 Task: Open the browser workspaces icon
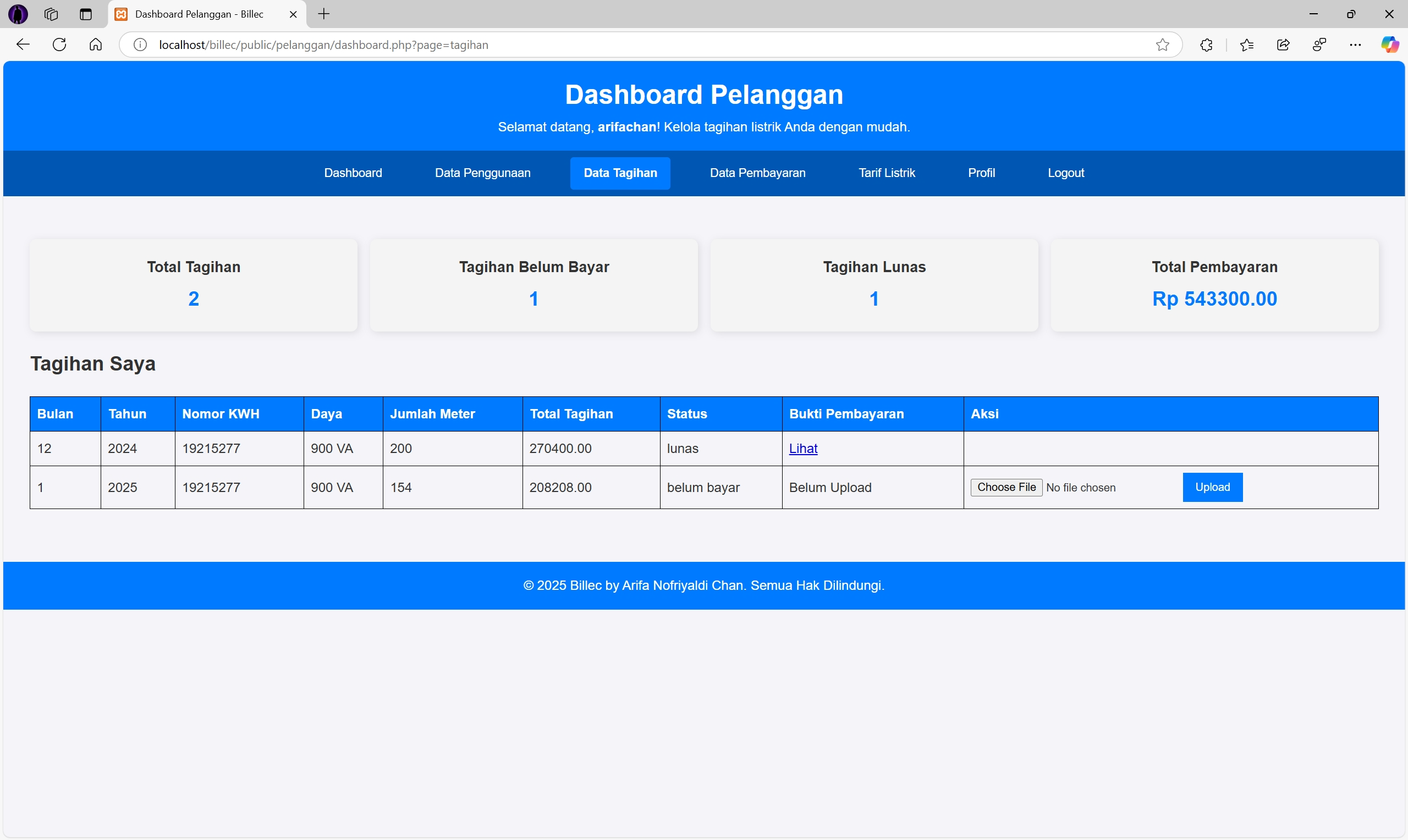pos(51,14)
